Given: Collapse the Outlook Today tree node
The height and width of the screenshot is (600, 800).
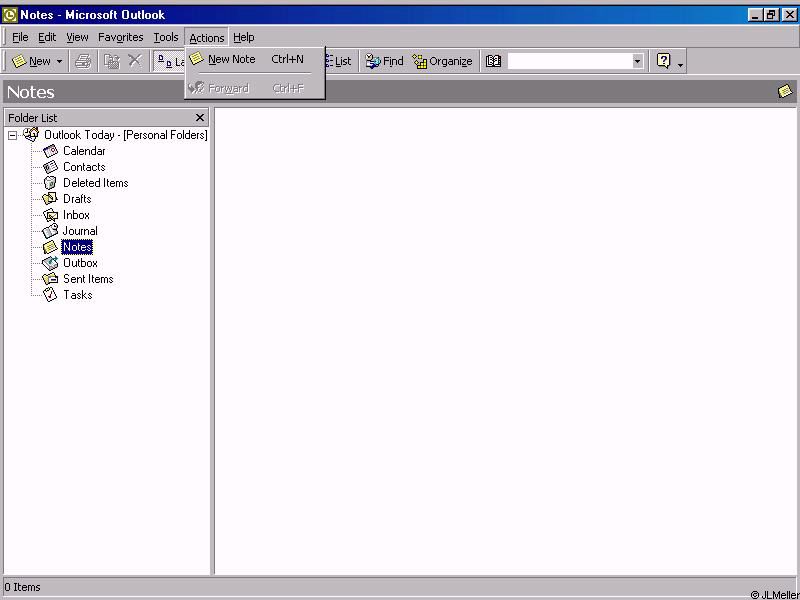Looking at the screenshot, I should (13, 135).
